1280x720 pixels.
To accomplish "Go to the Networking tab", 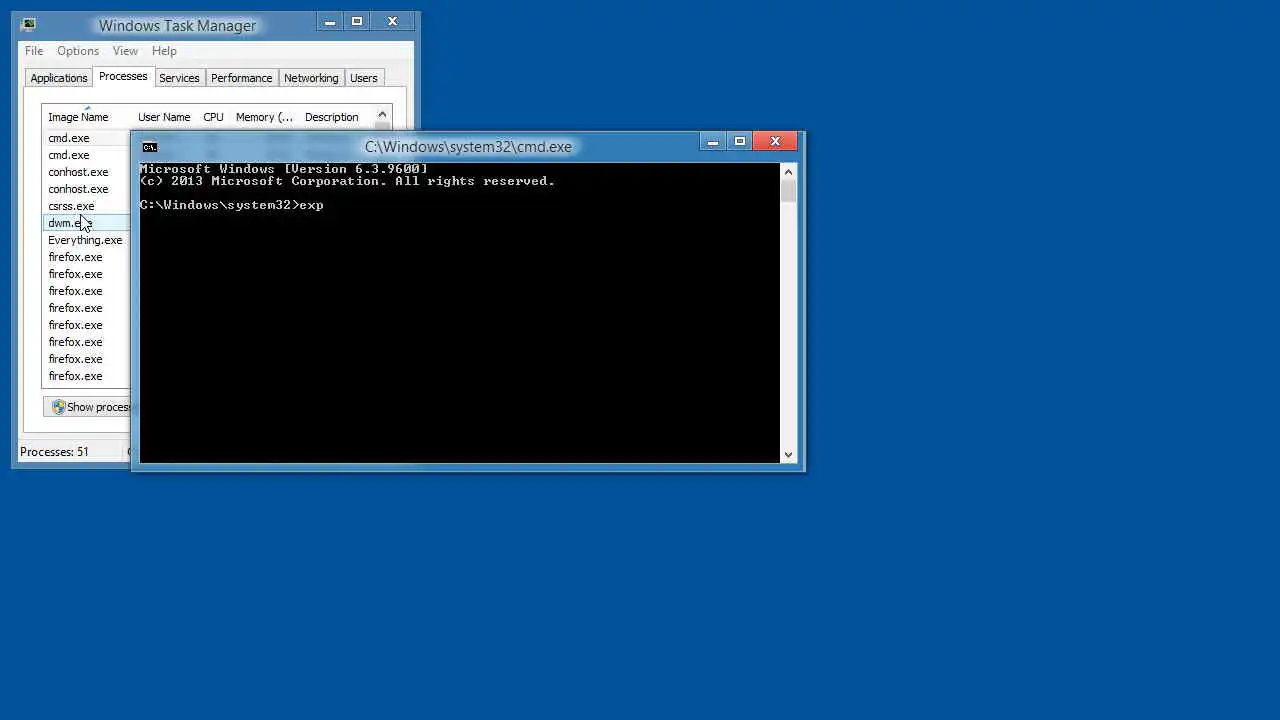I will [x=311, y=78].
